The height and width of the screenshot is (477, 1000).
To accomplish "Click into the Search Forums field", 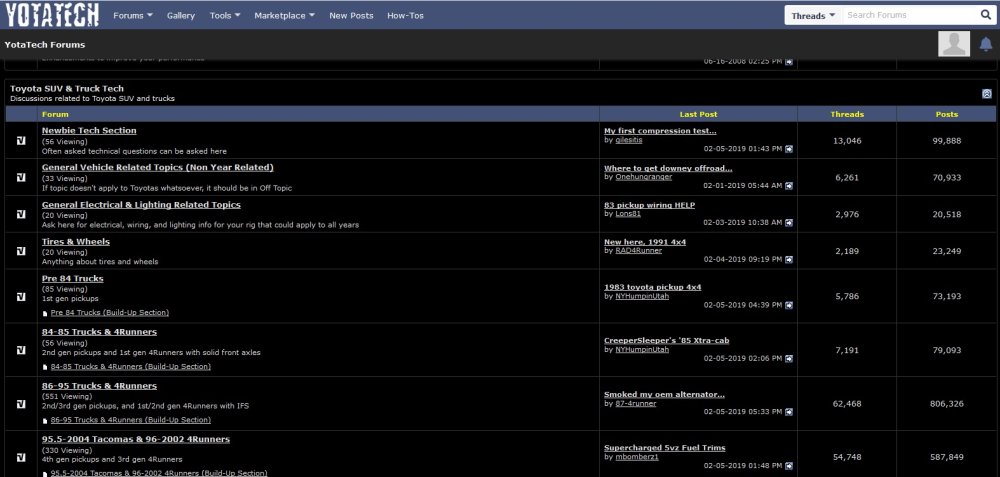I will click(910, 15).
